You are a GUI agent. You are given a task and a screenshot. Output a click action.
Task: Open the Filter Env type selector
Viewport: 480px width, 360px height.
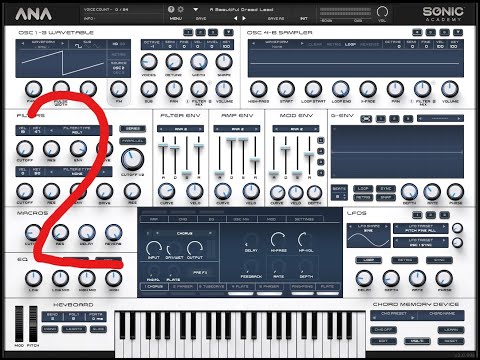coord(181,129)
